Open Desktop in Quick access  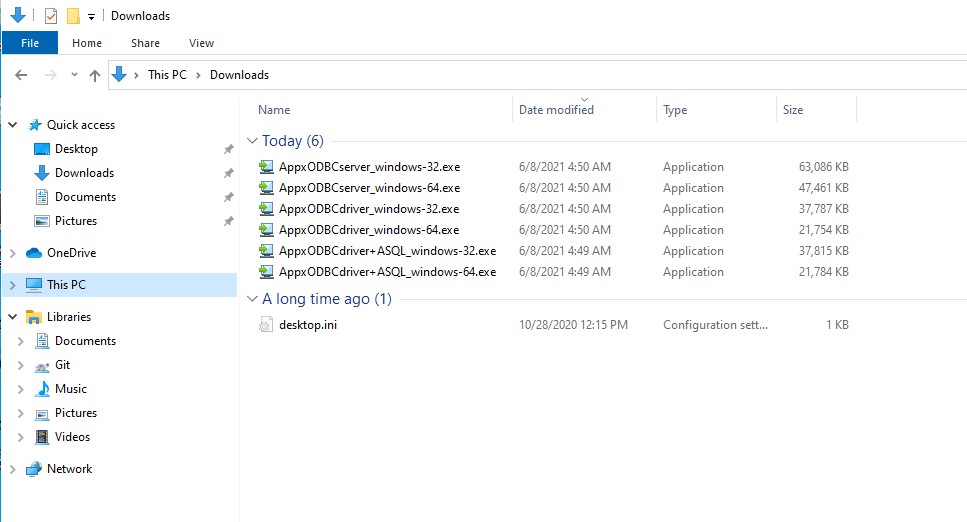coord(76,149)
